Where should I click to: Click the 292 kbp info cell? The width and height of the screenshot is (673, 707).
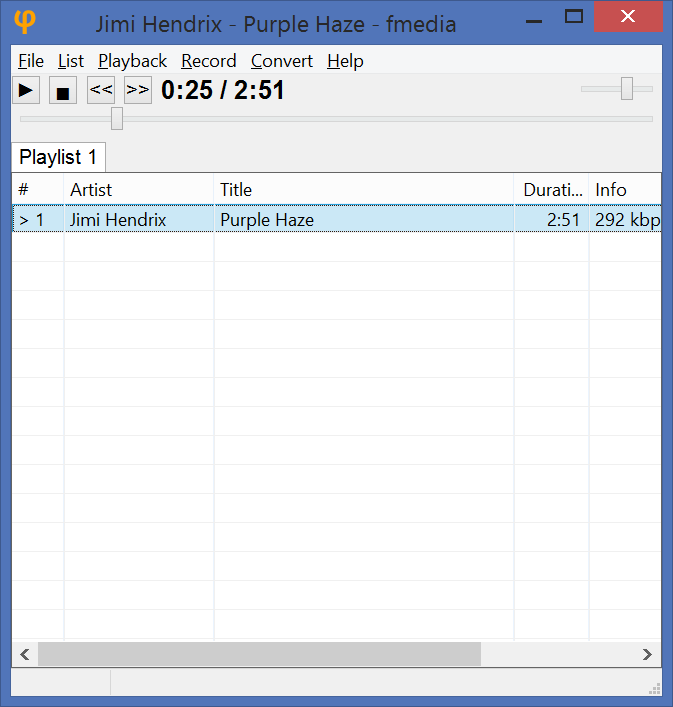tap(625, 220)
